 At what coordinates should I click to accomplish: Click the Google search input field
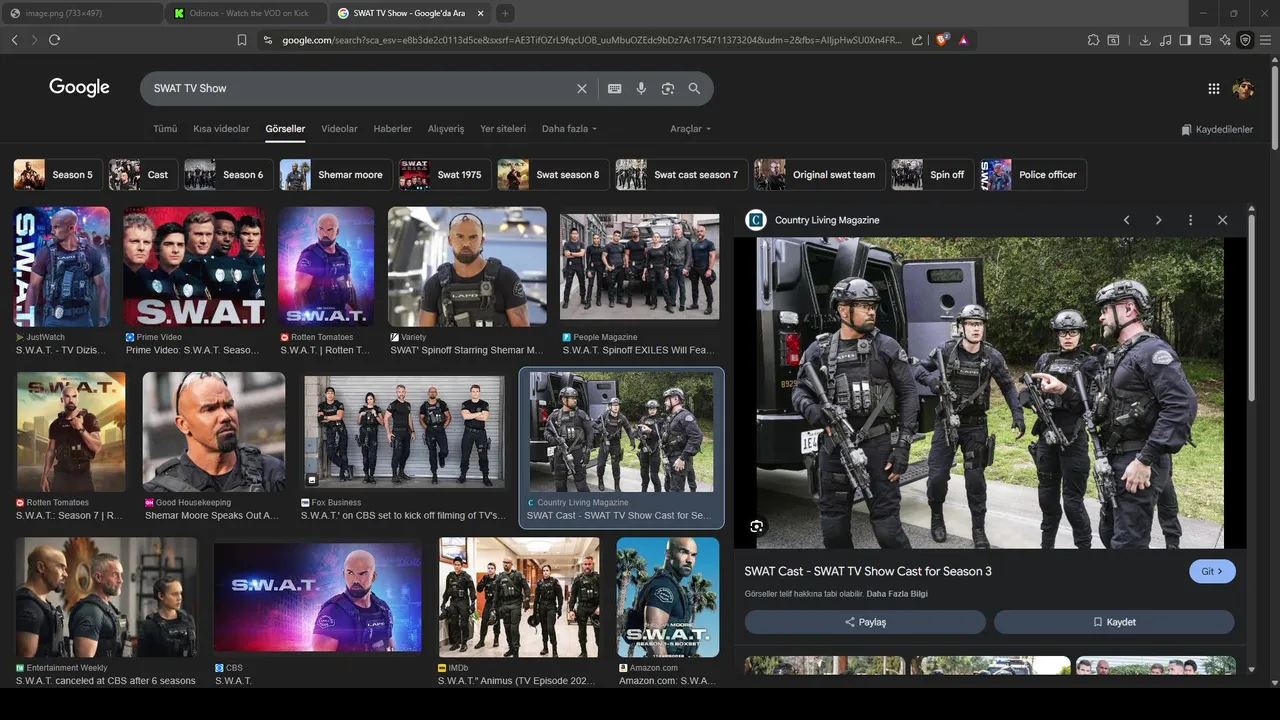pyautogui.click(x=360, y=88)
